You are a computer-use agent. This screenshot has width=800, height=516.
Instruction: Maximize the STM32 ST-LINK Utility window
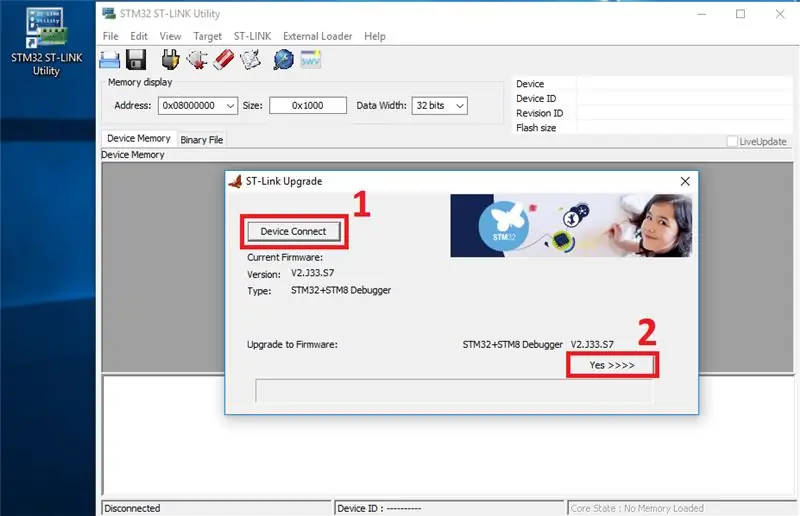[740, 14]
